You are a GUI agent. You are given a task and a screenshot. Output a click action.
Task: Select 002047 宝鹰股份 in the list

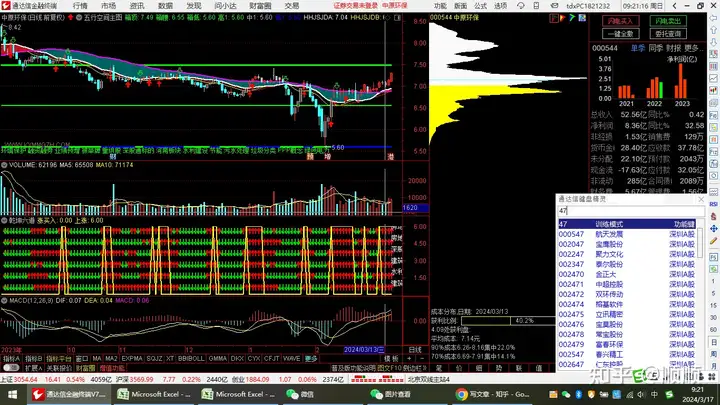pyautogui.click(x=626, y=244)
